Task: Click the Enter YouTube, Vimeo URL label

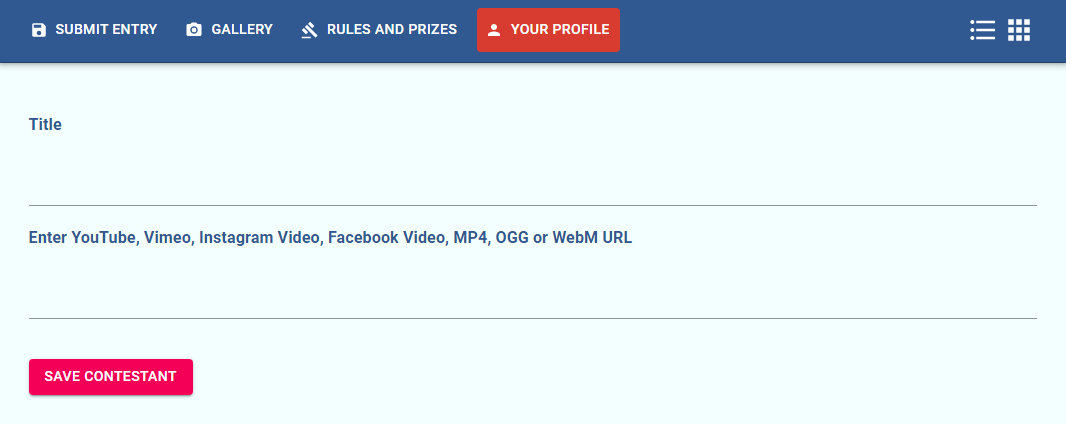Action: [330, 238]
